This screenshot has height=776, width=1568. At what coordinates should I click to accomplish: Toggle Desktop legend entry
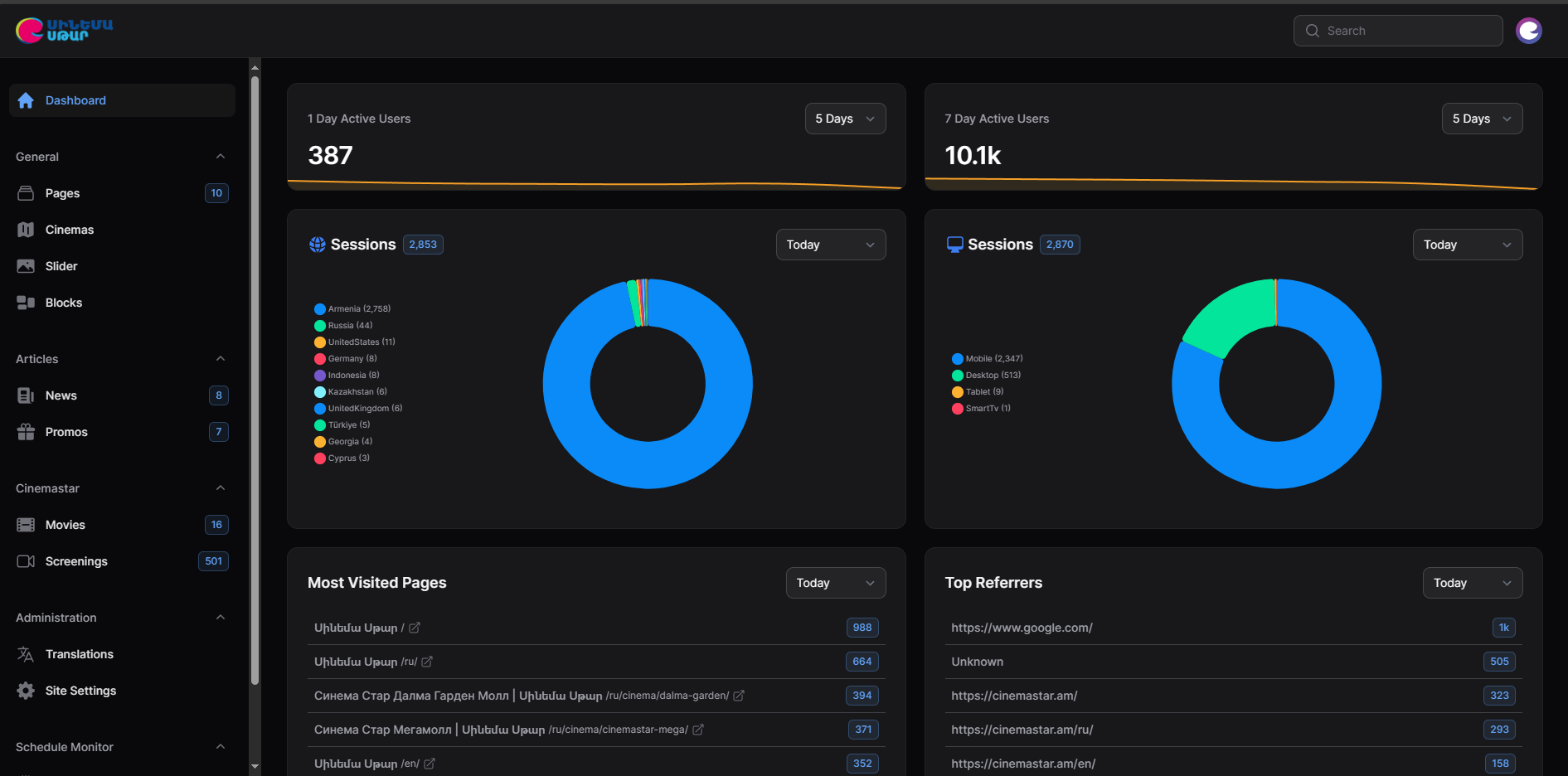coord(987,376)
